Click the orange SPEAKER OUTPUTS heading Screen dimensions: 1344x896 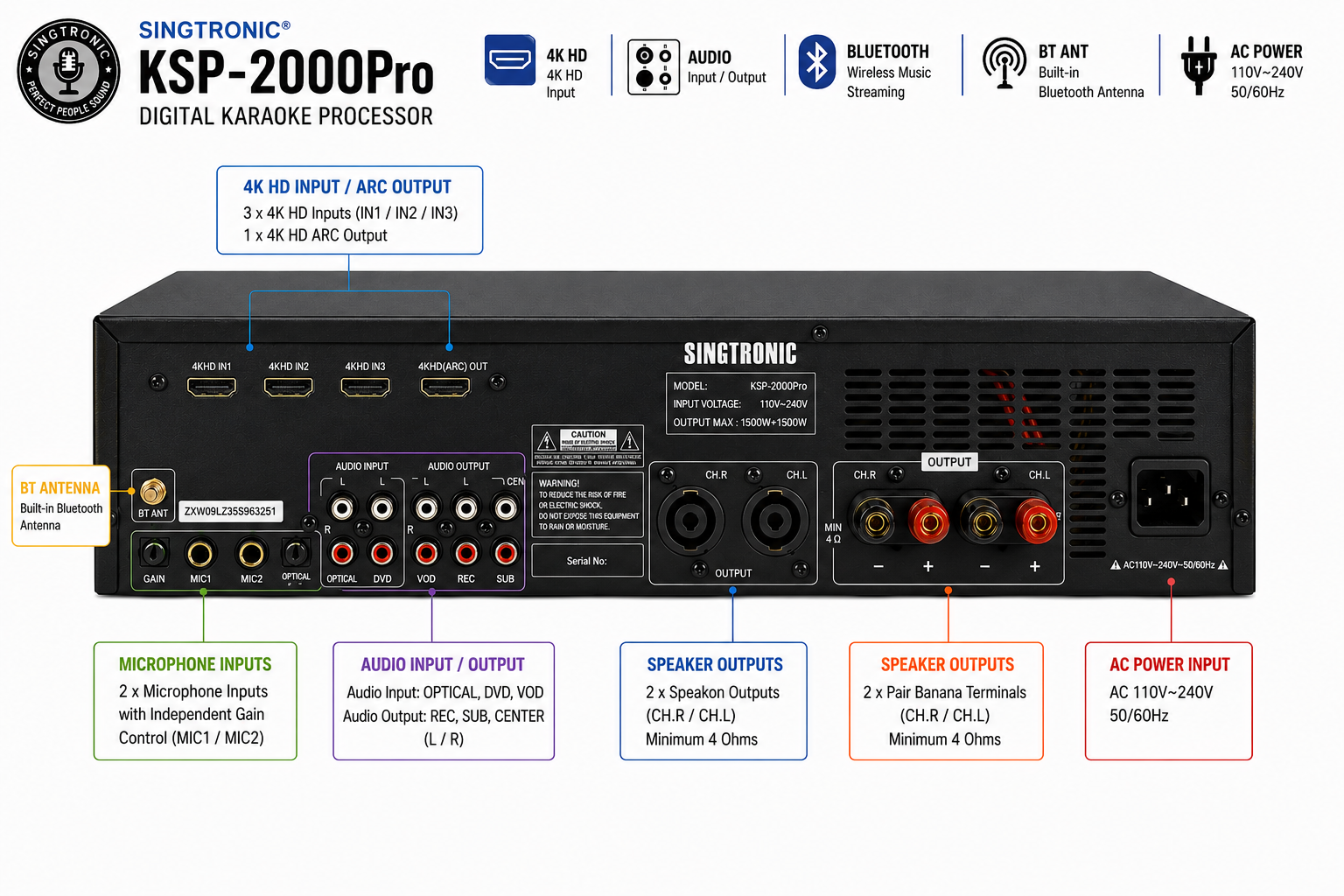(947, 665)
